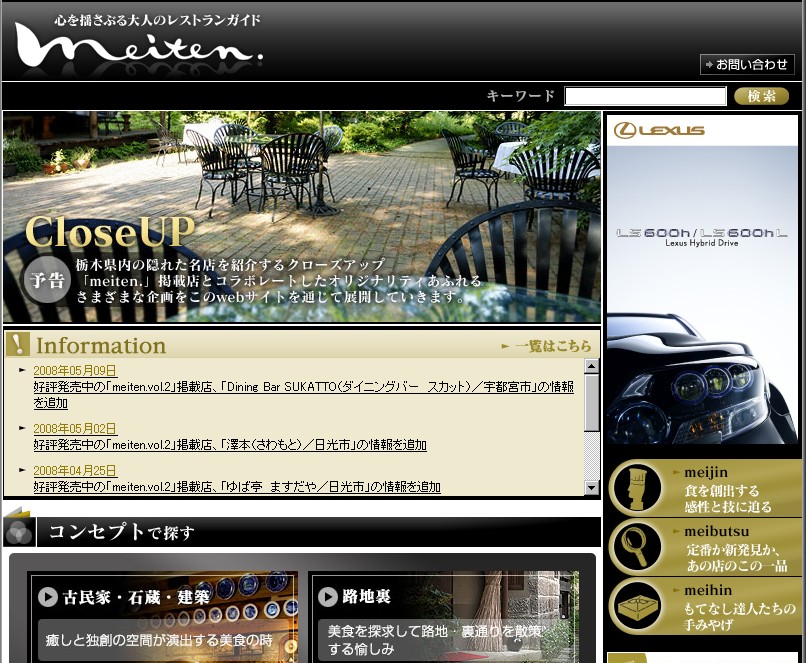Image resolution: width=806 pixels, height=663 pixels.
Task: Open the 2008年05月09日 news entry
Action: pyautogui.click(x=75, y=371)
